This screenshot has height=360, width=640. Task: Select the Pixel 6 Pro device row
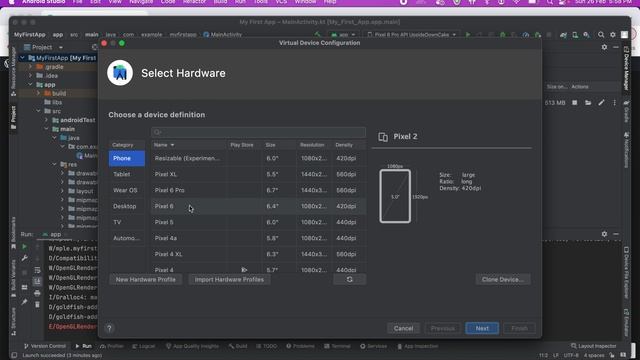[258, 190]
